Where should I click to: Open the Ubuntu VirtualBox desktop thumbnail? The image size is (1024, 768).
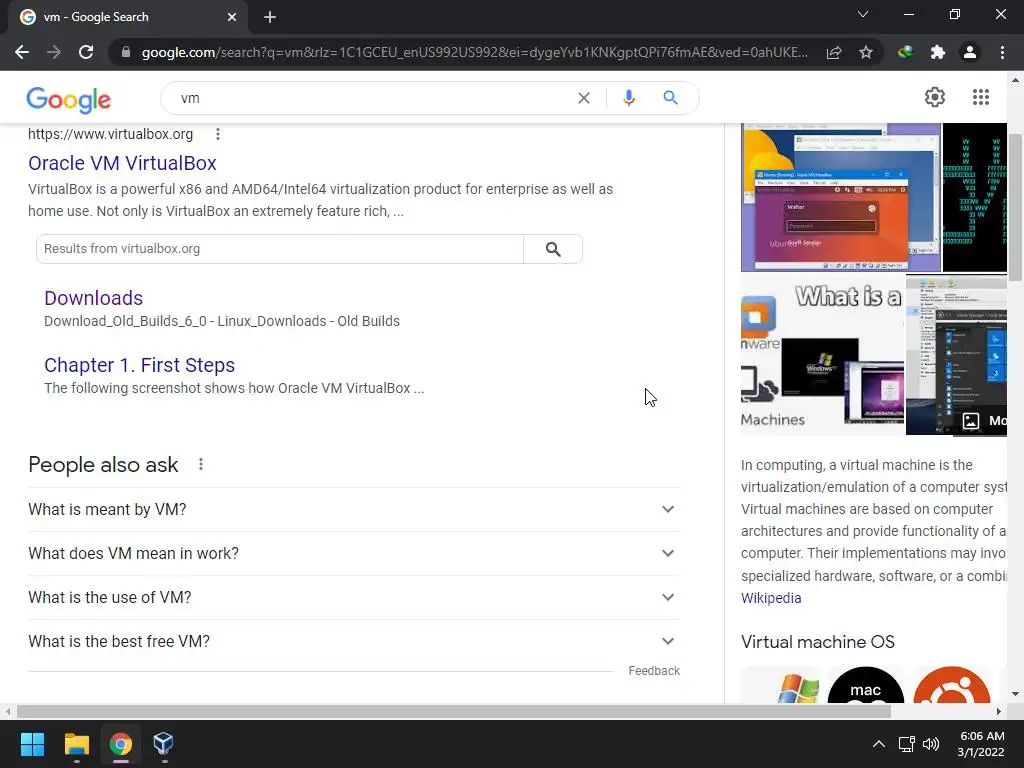pyautogui.click(x=840, y=197)
